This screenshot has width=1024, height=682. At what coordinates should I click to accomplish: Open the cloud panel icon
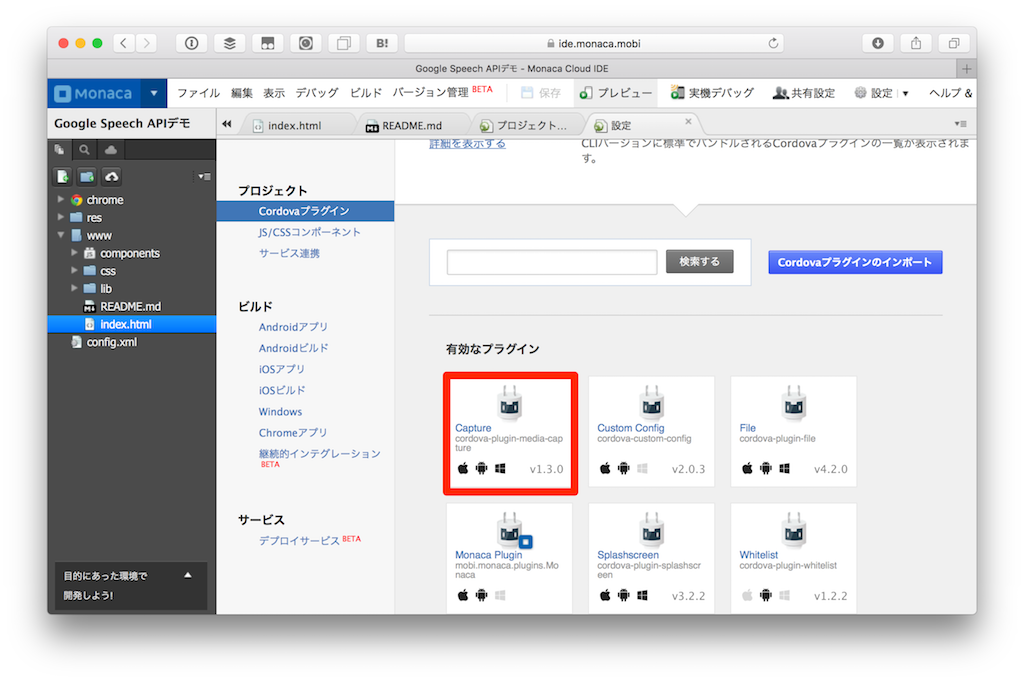click(x=111, y=150)
